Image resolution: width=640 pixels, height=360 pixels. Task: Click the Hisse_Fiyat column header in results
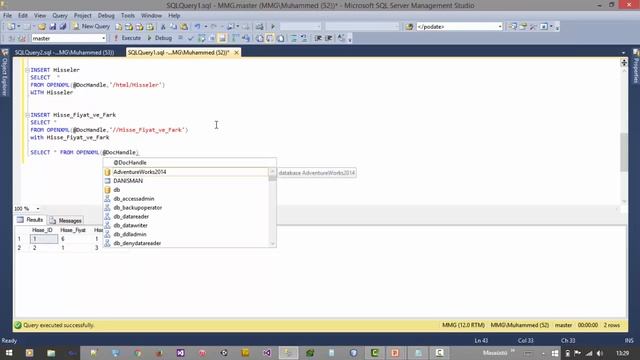pyautogui.click(x=73, y=230)
